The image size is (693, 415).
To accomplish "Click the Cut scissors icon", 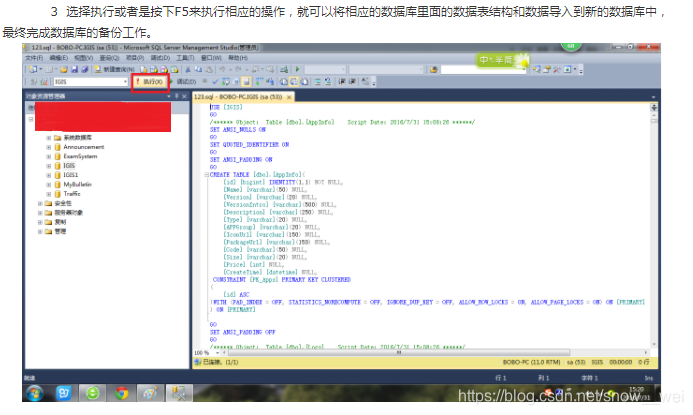I will [x=188, y=69].
